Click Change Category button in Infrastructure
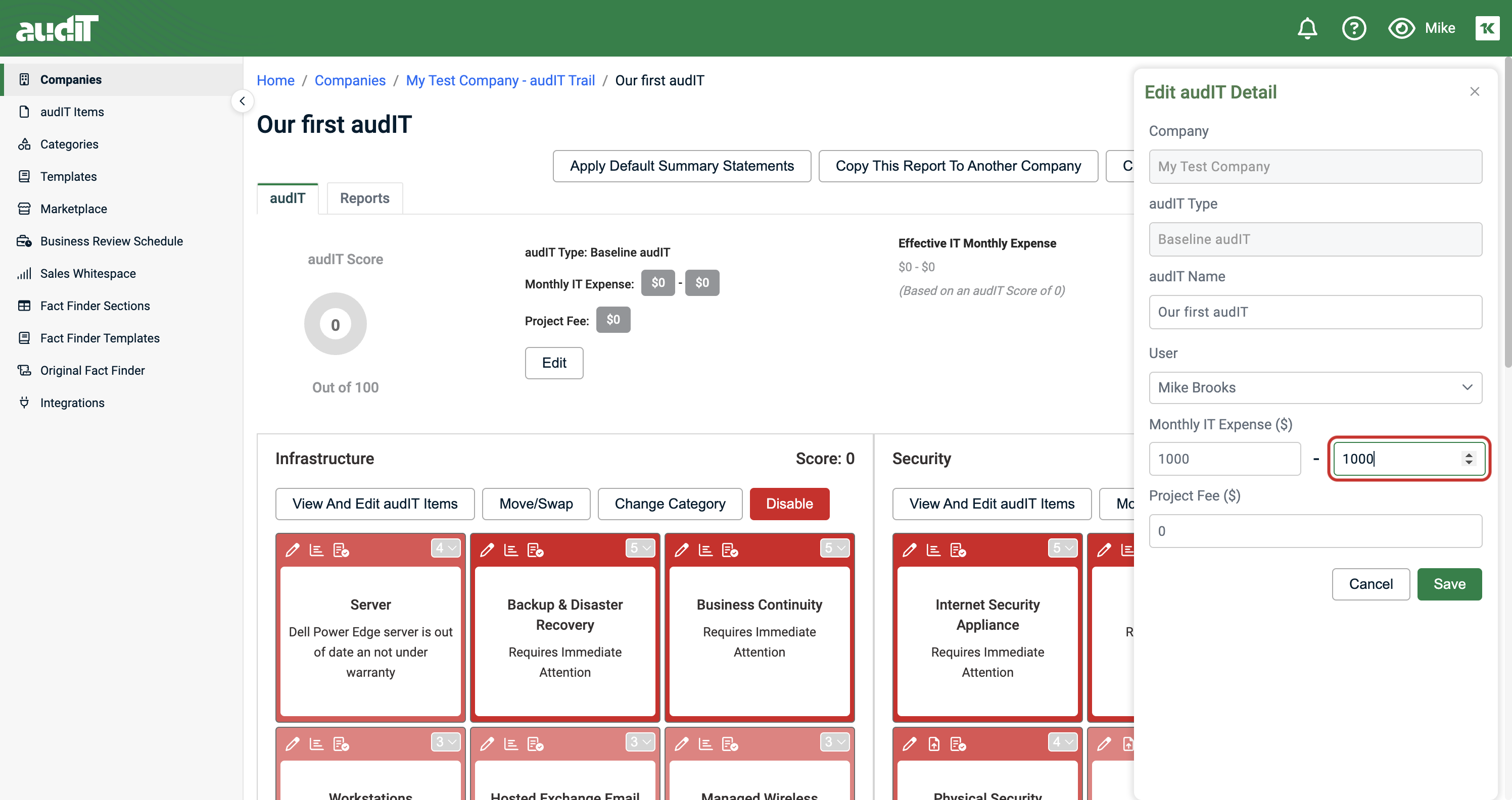1512x800 pixels. click(x=670, y=504)
